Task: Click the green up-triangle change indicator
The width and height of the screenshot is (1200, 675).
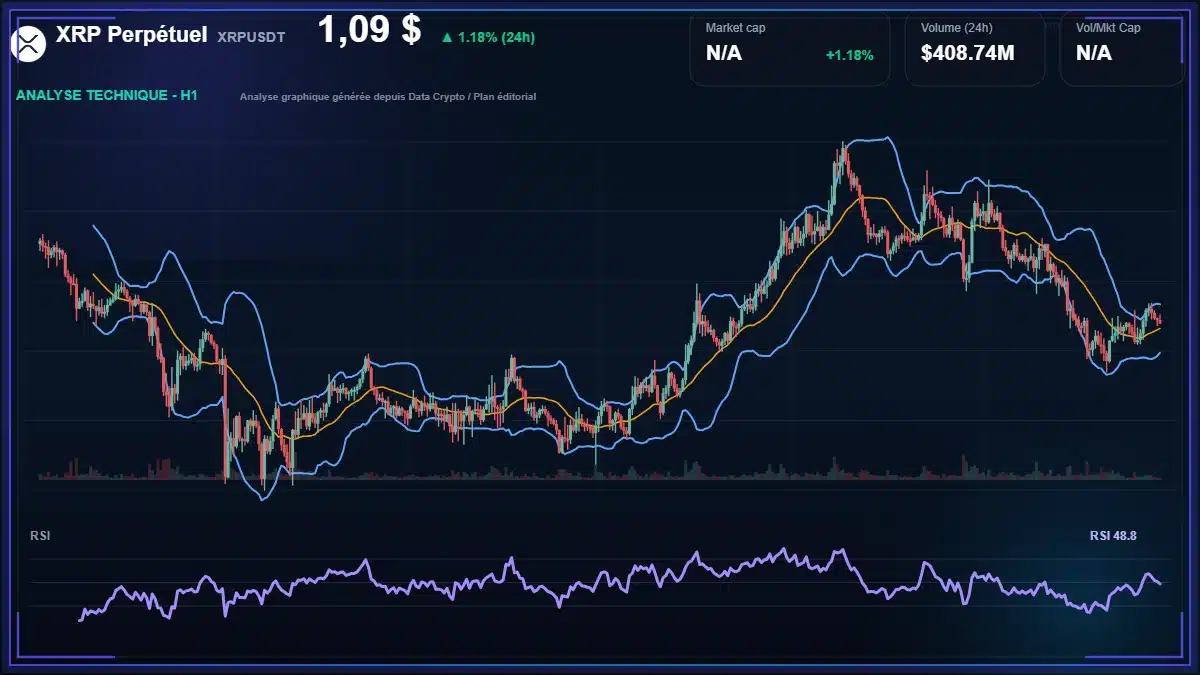Action: click(x=447, y=37)
